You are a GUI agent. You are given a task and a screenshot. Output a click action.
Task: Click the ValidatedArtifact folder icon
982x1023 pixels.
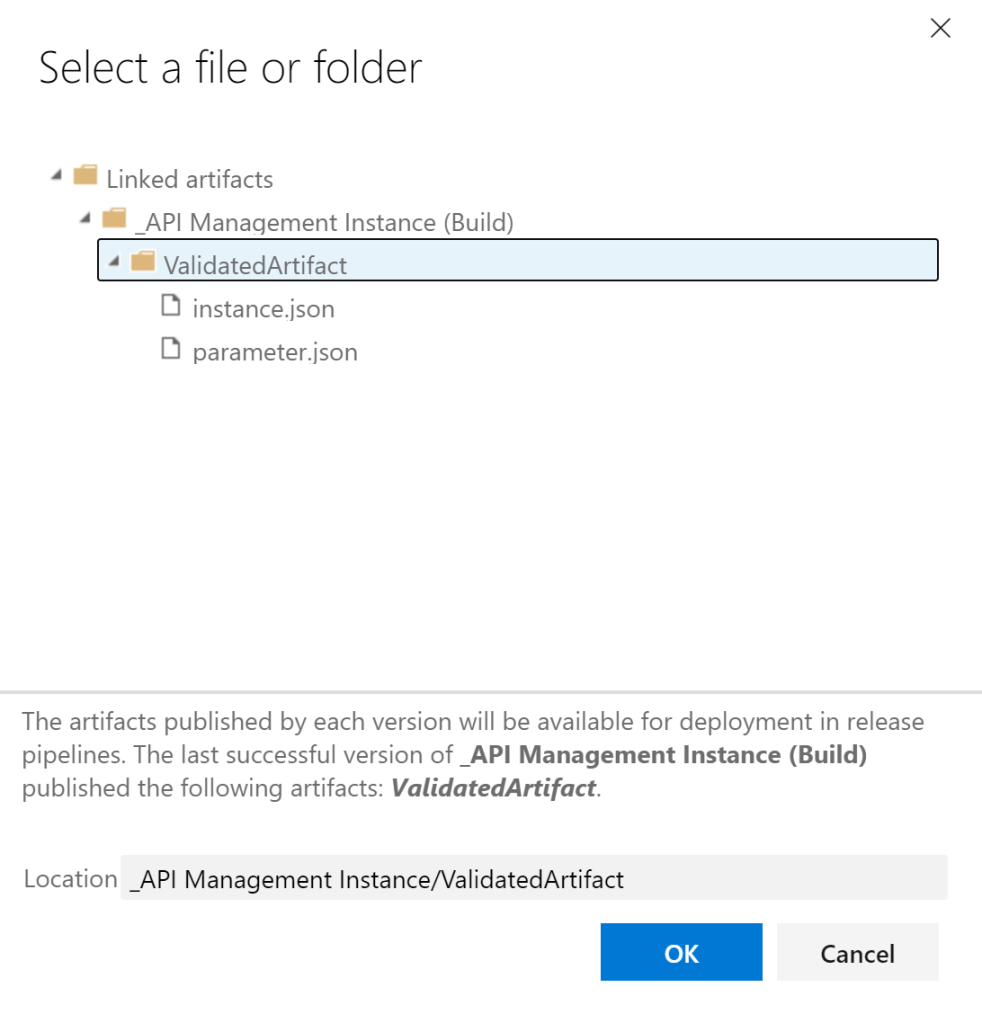[x=144, y=262]
